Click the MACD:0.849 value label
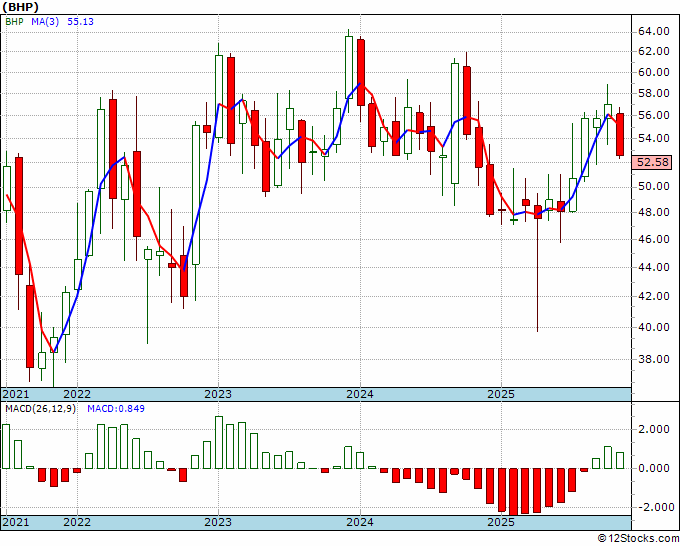The width and height of the screenshot is (680, 546). click(116, 409)
